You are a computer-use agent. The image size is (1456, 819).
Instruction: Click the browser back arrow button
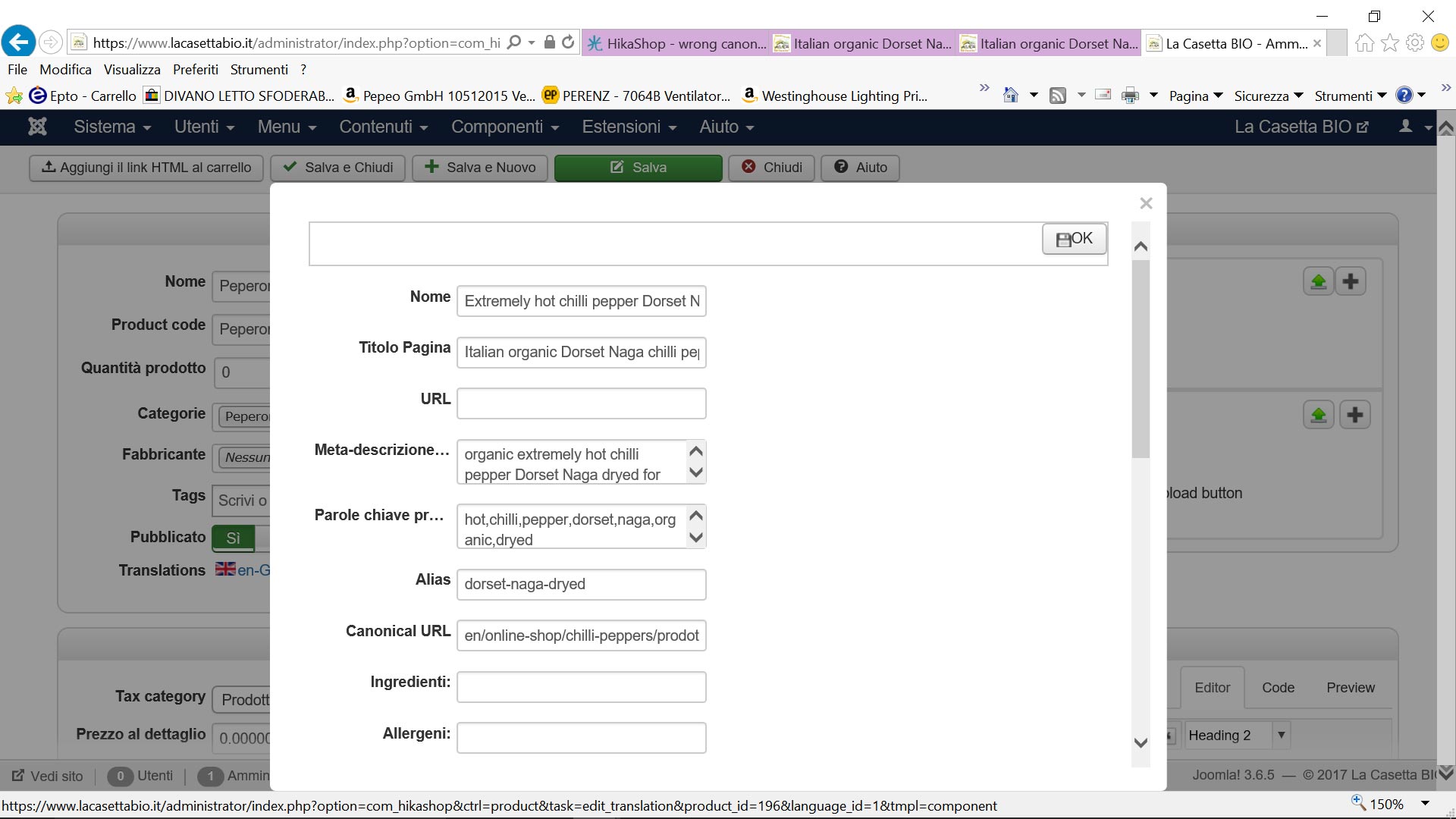pyautogui.click(x=19, y=42)
